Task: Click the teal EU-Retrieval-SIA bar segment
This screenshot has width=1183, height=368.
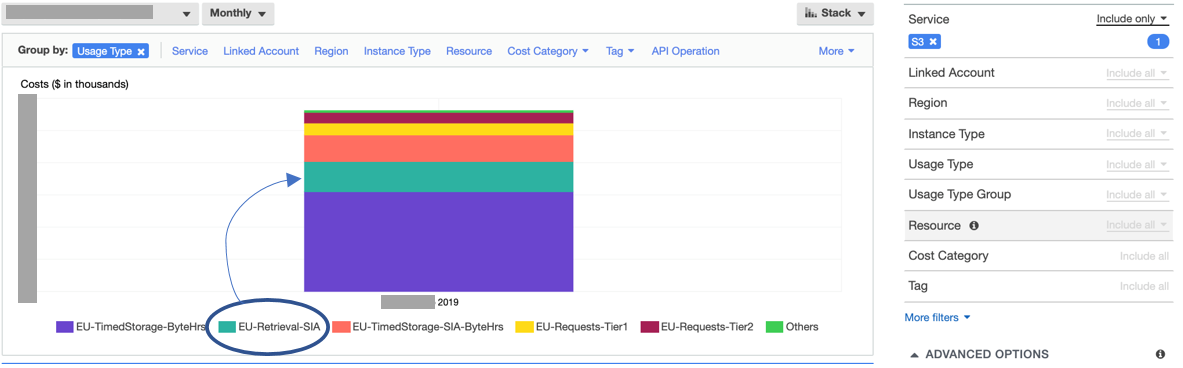Action: pyautogui.click(x=438, y=177)
